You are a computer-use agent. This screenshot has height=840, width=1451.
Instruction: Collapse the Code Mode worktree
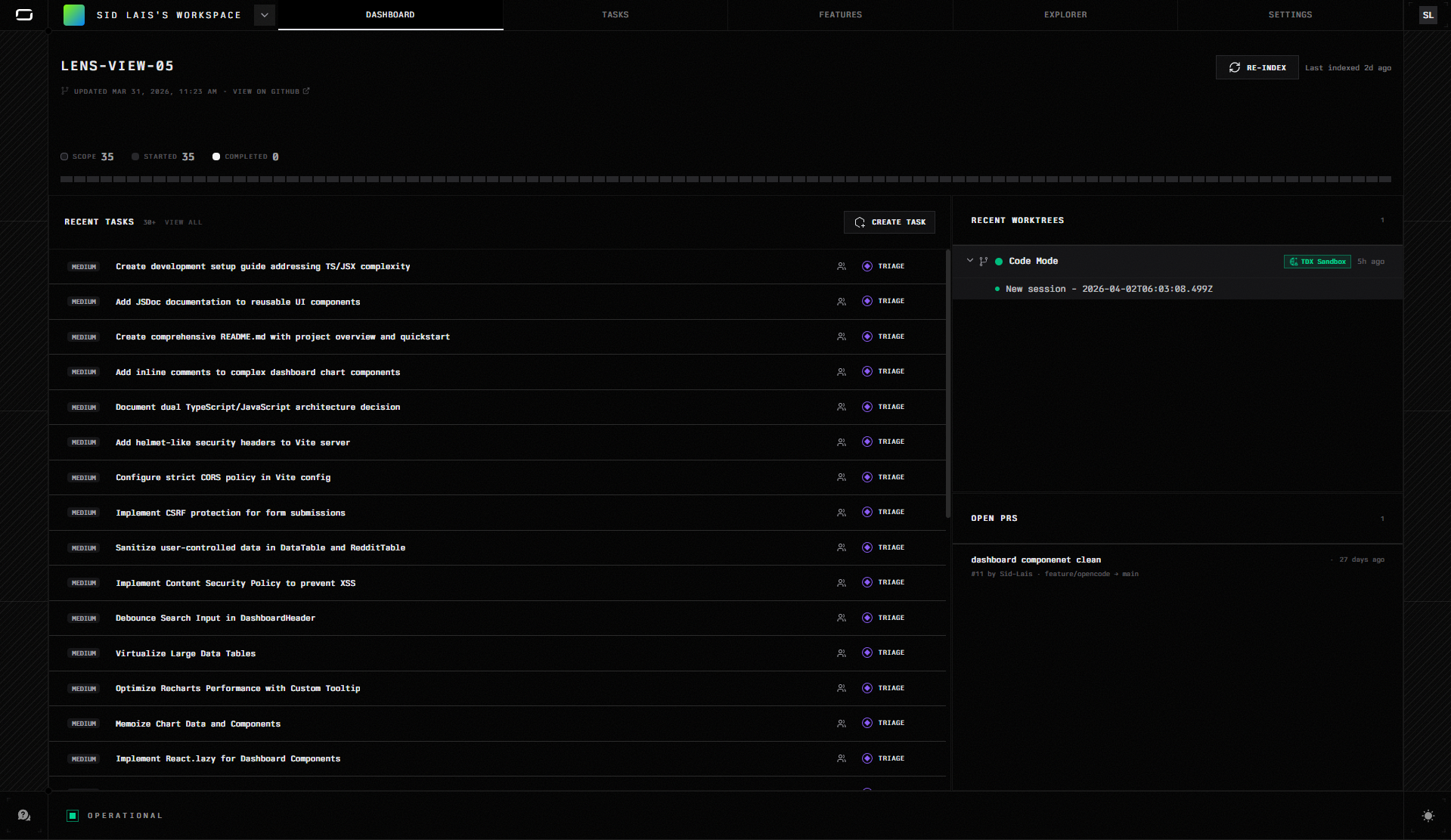point(970,261)
